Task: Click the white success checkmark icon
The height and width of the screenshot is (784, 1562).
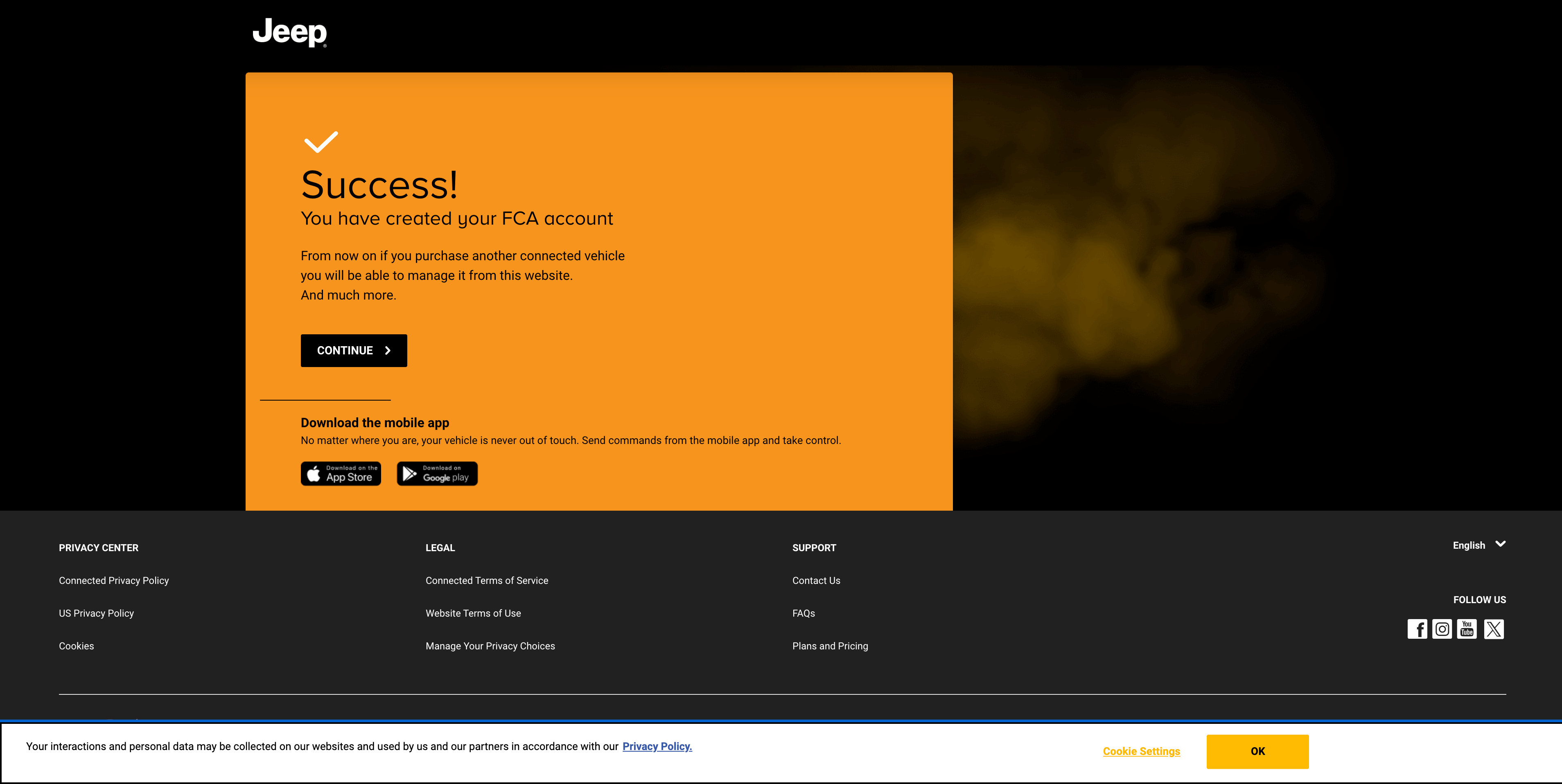Action: point(321,142)
